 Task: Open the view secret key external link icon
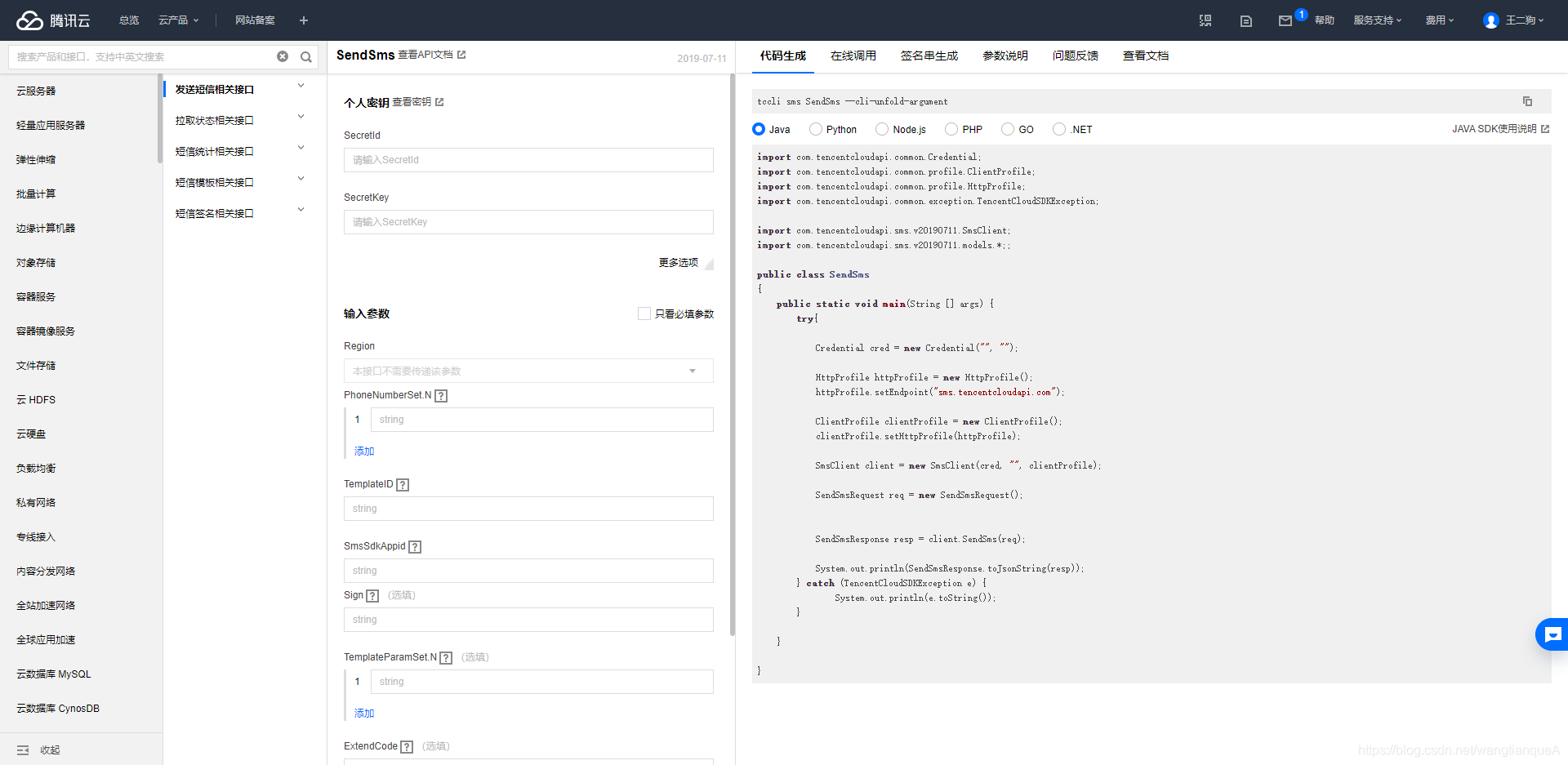pyautogui.click(x=439, y=102)
